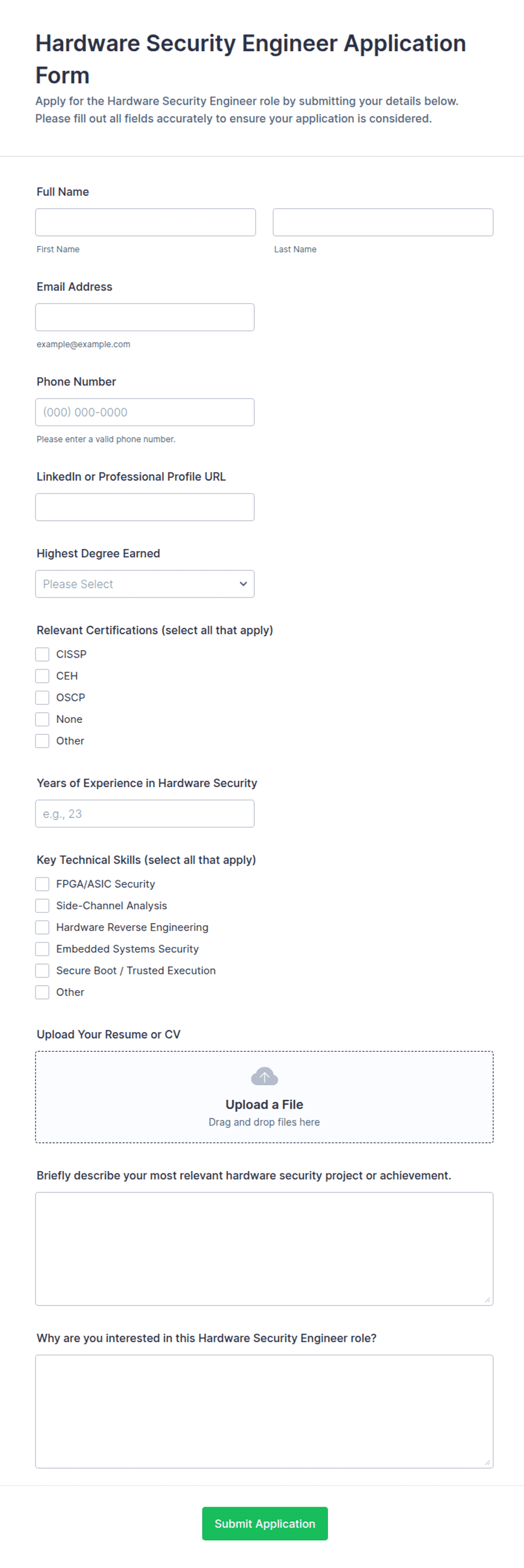Click the Years of Experience field
This screenshot has width=524, height=1568.
pos(145,814)
